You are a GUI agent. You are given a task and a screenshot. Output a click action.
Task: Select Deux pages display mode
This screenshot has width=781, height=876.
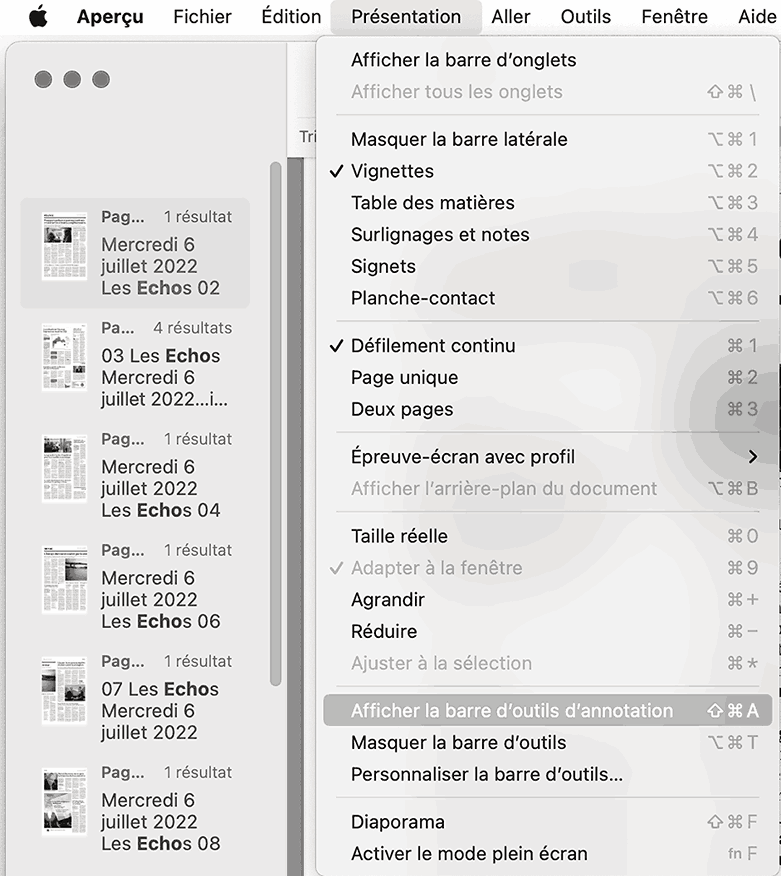coord(547,410)
